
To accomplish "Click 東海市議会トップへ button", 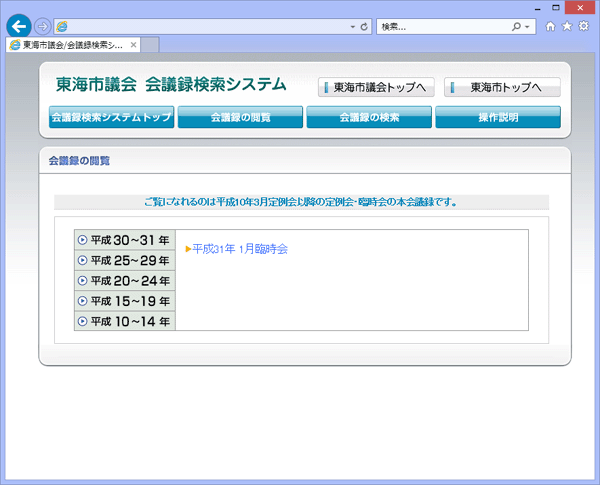I will point(376,87).
